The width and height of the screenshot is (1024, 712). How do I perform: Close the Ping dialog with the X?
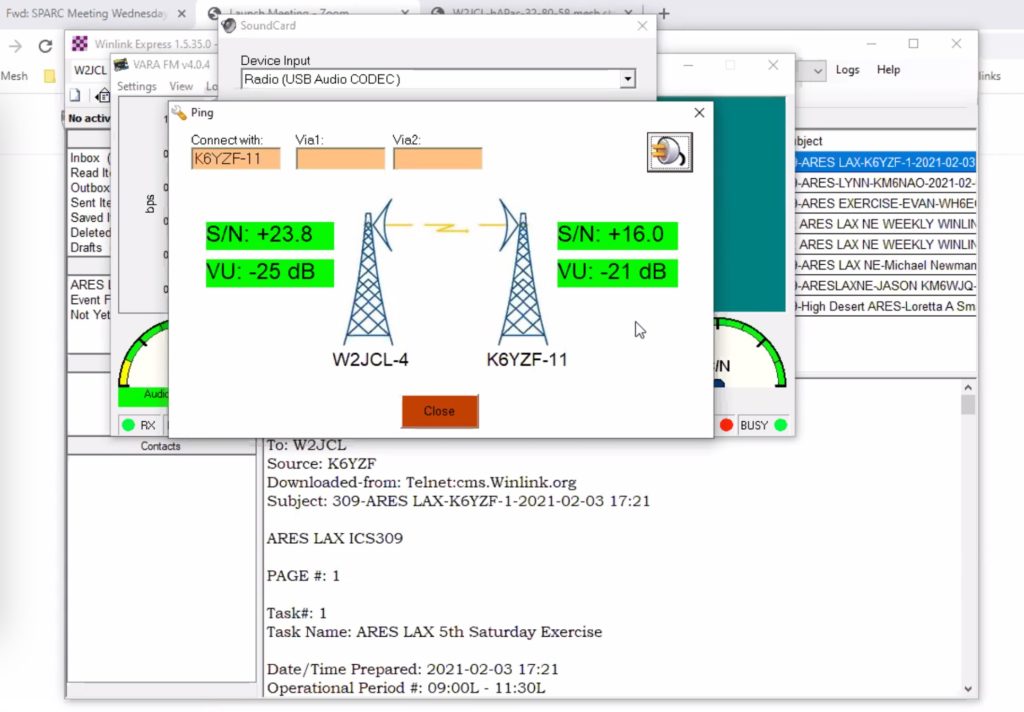(699, 112)
